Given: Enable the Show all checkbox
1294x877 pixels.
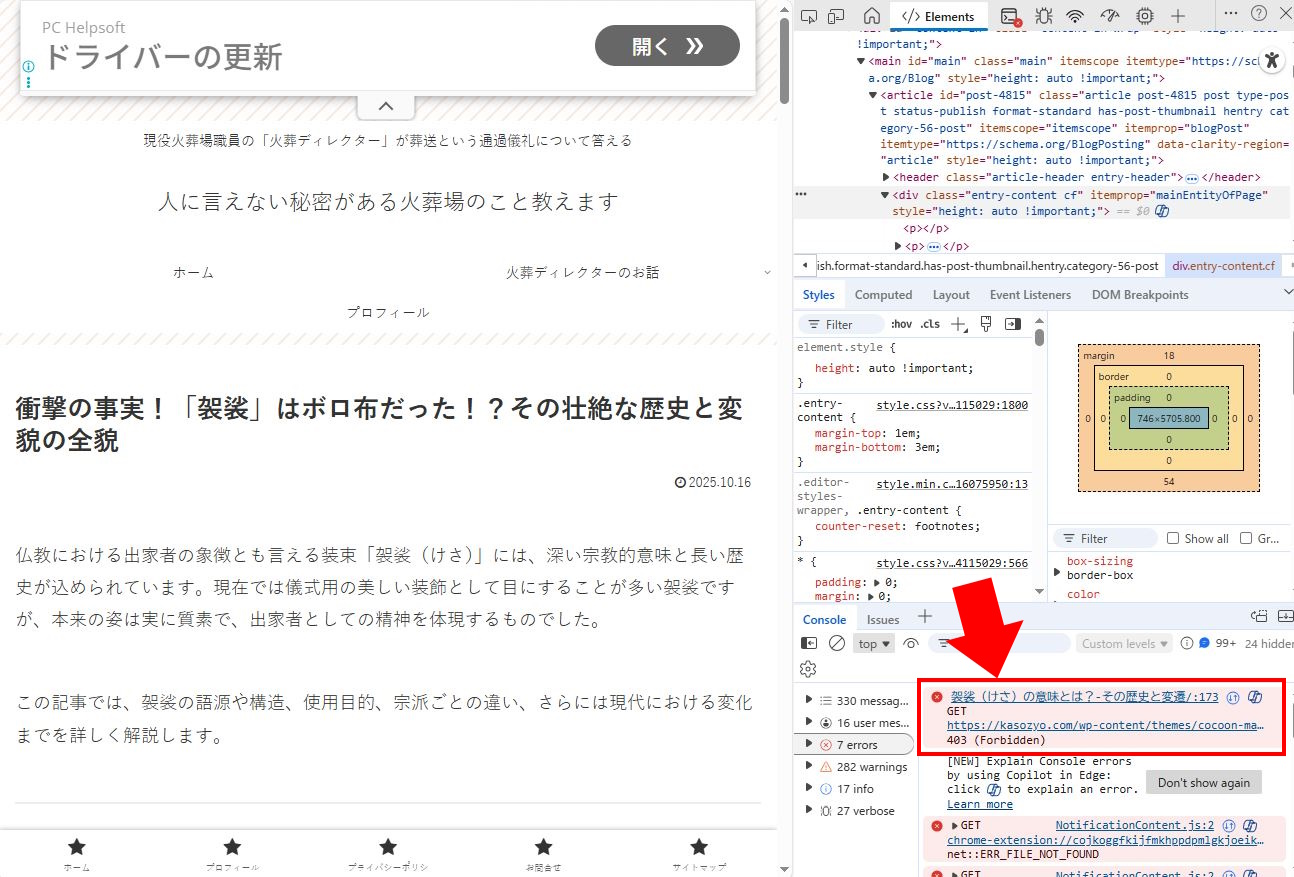Looking at the screenshot, I should tap(1173, 538).
